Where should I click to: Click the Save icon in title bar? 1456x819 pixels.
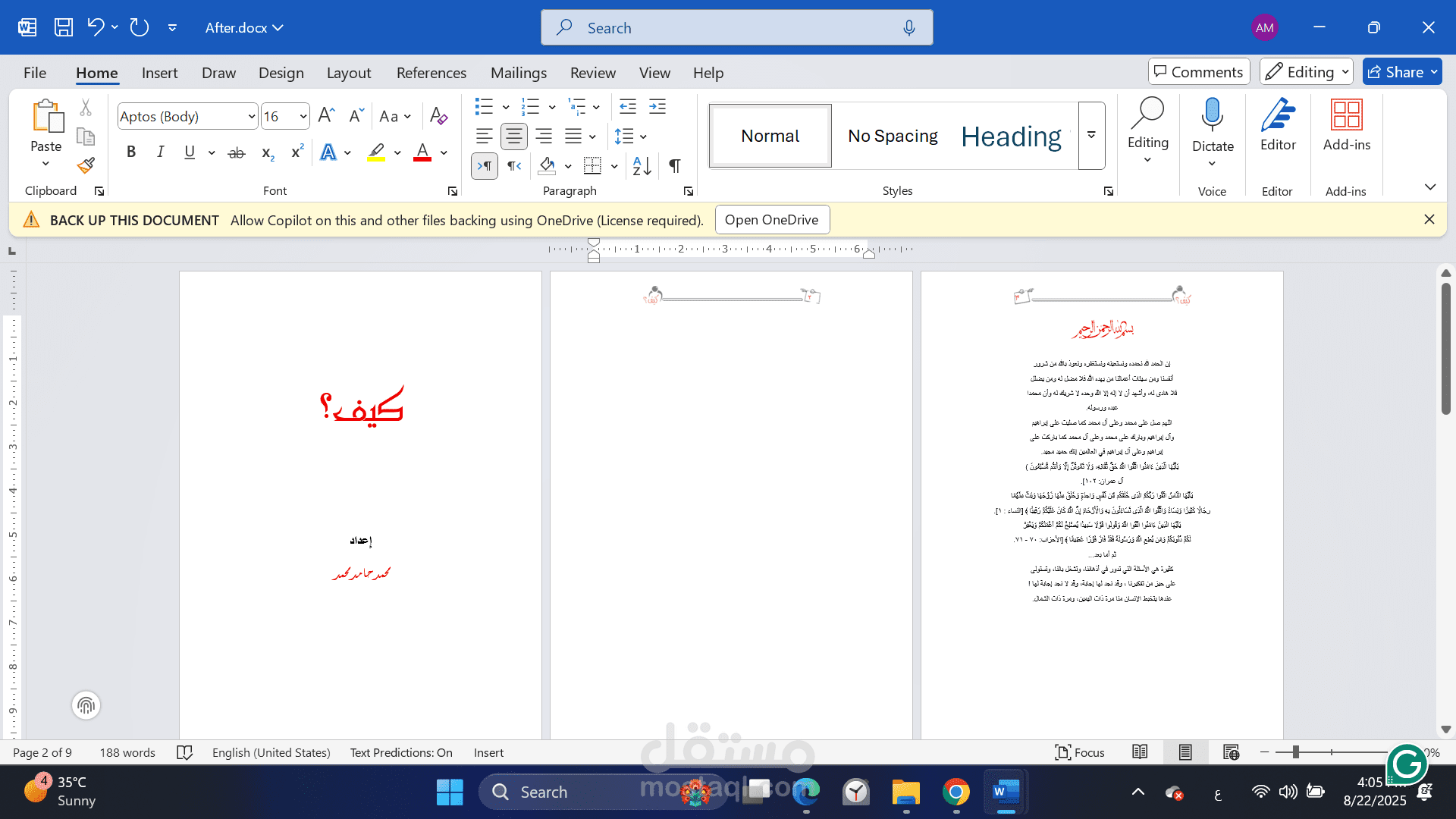(64, 27)
